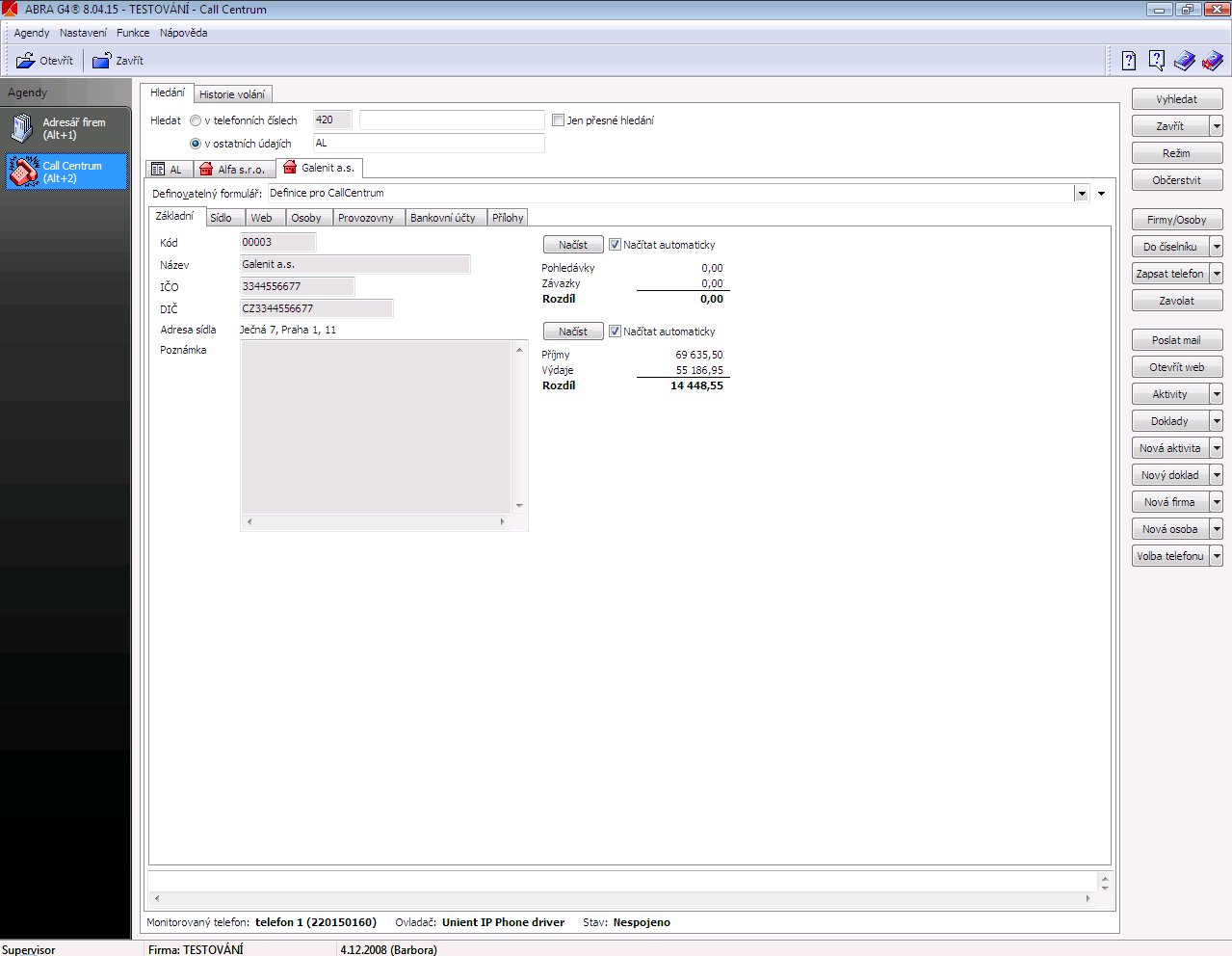Open Call Centrum phone agenda icon
This screenshot has height=956, width=1232.
tap(23, 172)
